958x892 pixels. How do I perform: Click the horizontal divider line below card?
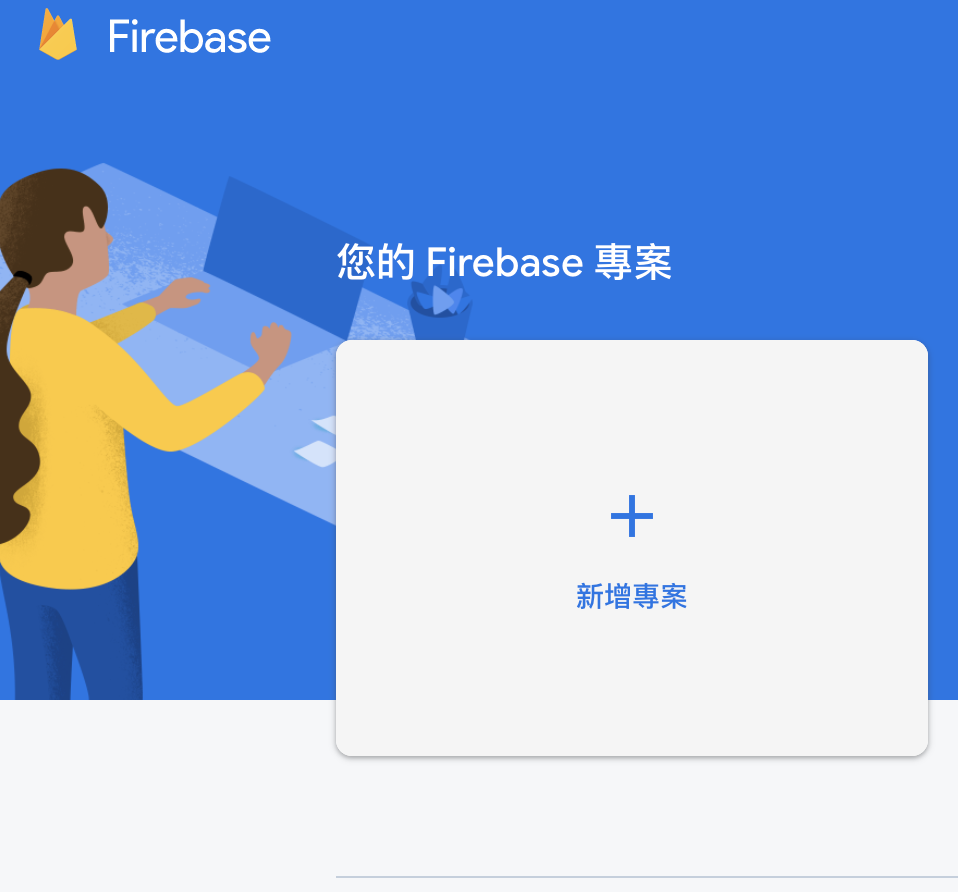(647, 877)
